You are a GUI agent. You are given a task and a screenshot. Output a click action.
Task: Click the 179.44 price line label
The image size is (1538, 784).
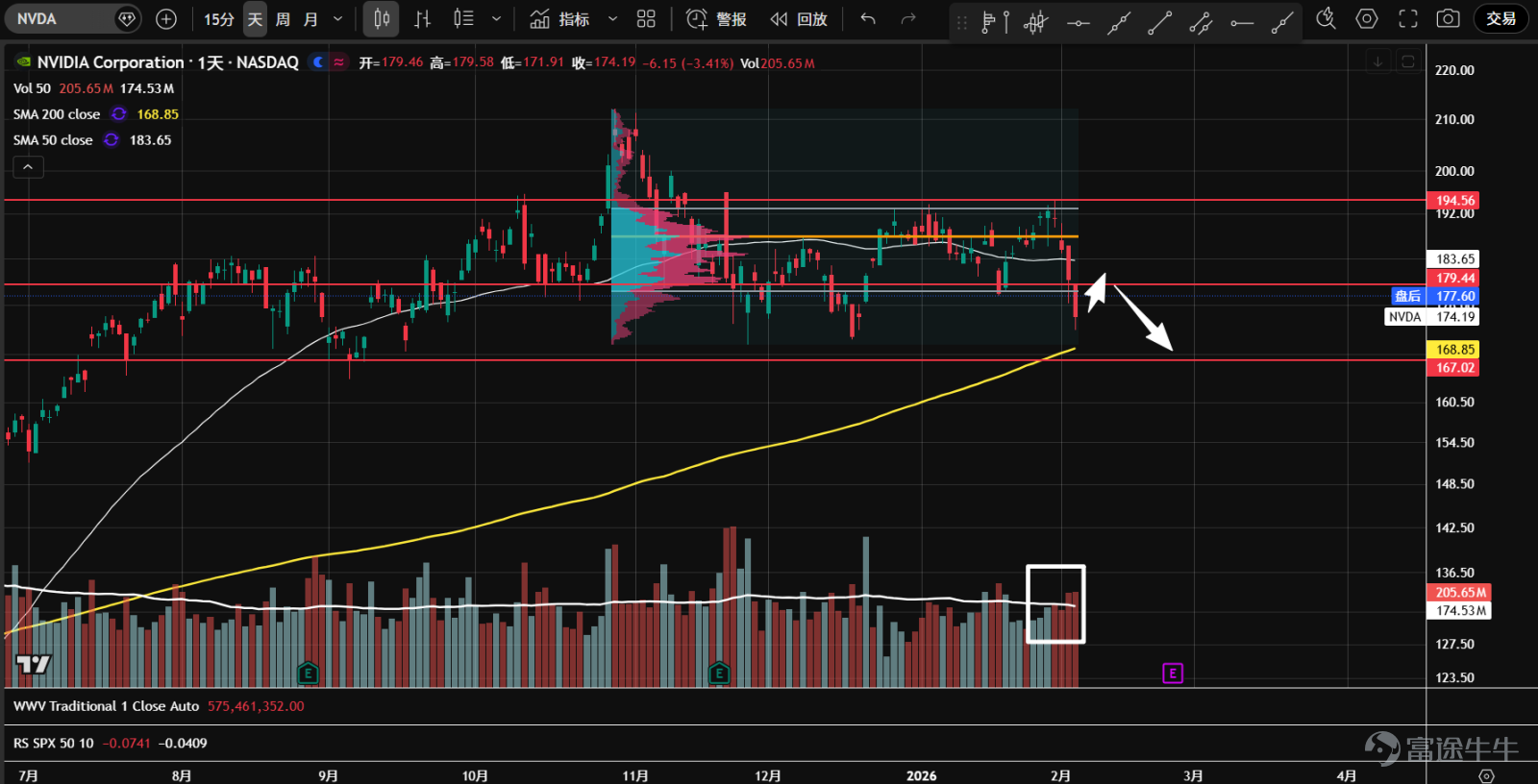click(1454, 278)
